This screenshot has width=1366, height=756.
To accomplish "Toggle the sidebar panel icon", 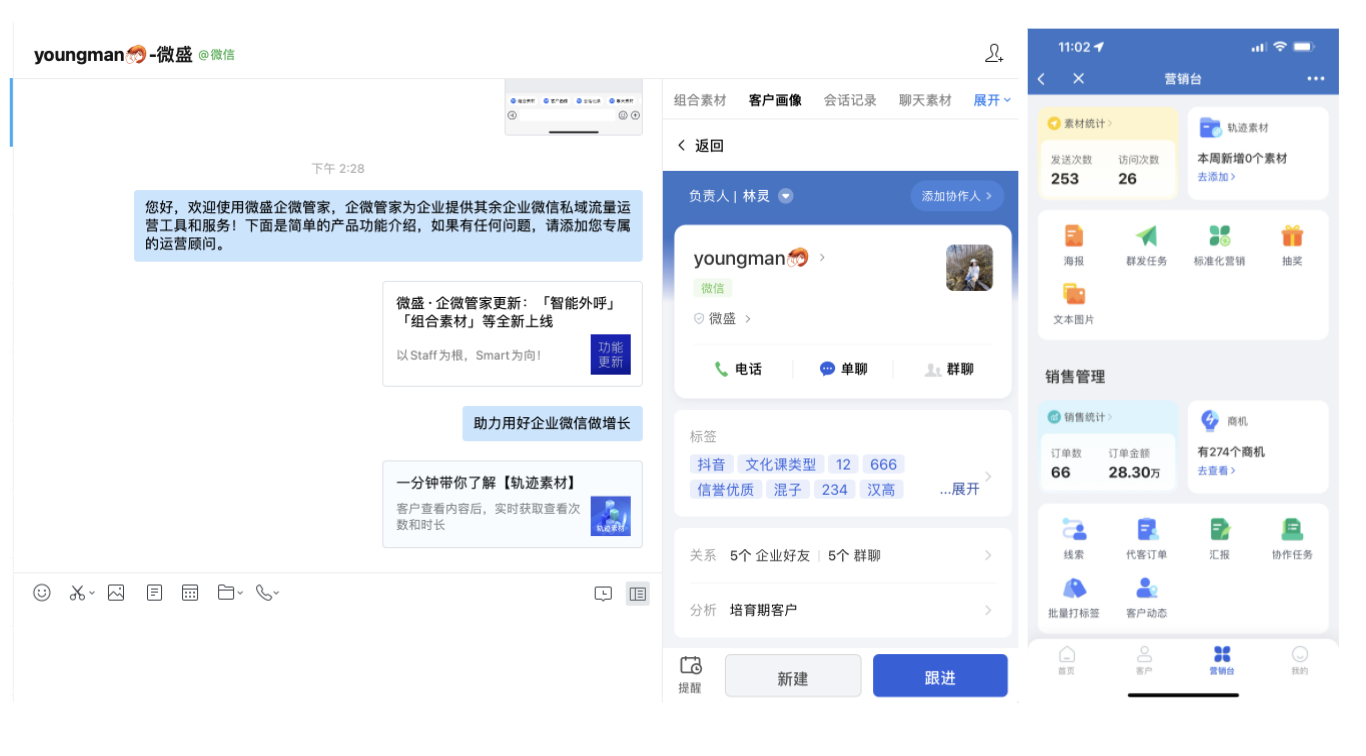I will [637, 594].
